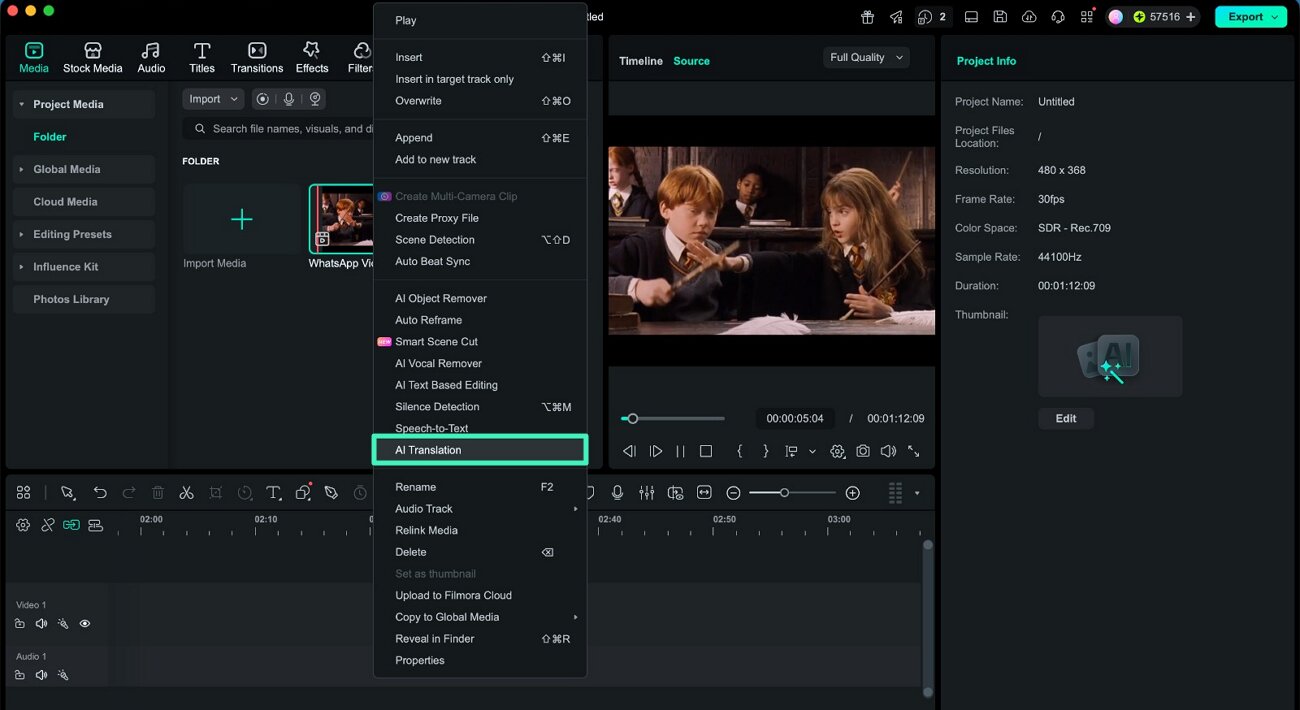The image size is (1300, 710).
Task: Click the voiceover microphone icon in timeline toolbar
Action: coord(618,493)
